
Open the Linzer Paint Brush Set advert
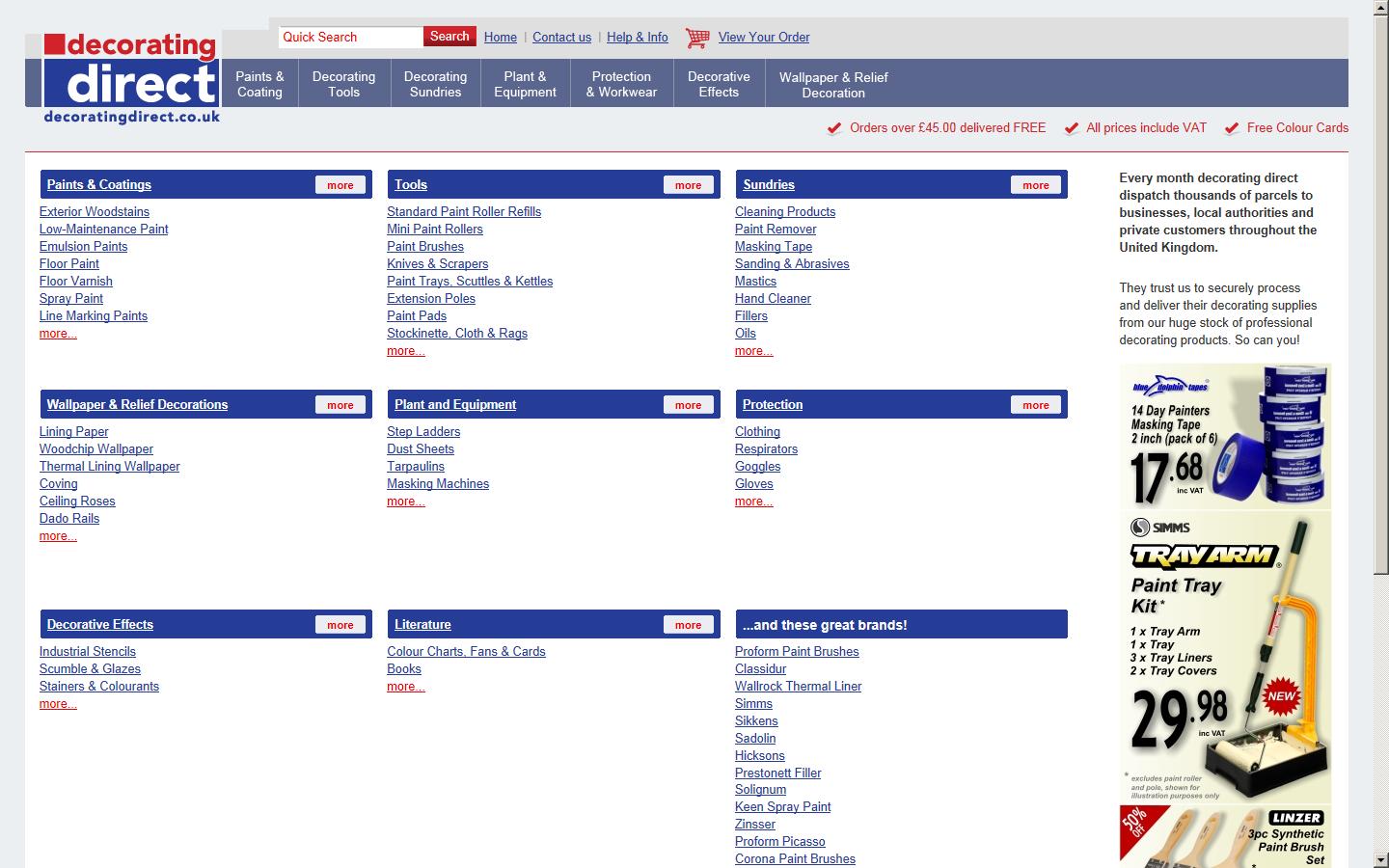pyautogui.click(x=1225, y=837)
